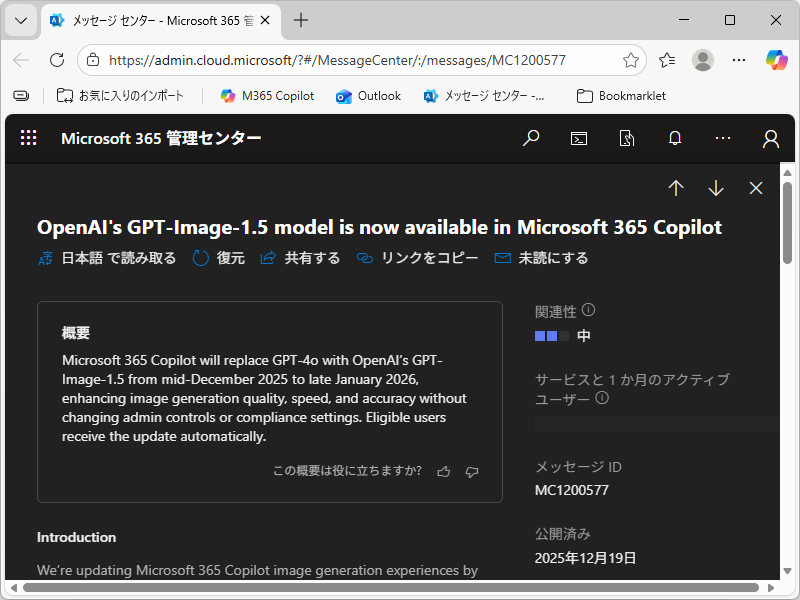Click the search magnifier in admin center header

pyautogui.click(x=531, y=138)
